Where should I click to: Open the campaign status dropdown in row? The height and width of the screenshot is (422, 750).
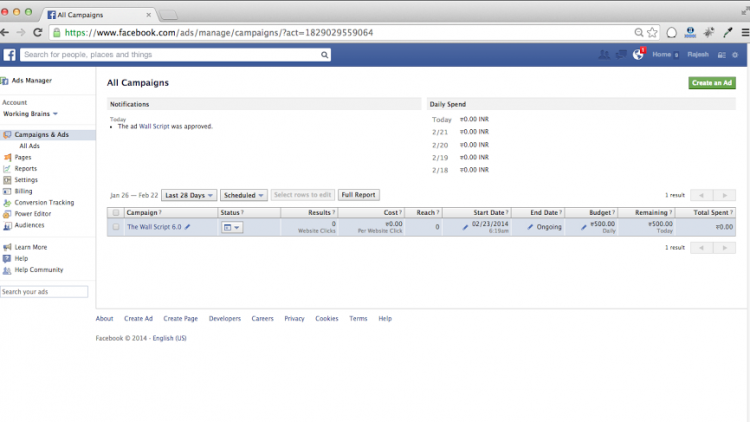click(232, 227)
